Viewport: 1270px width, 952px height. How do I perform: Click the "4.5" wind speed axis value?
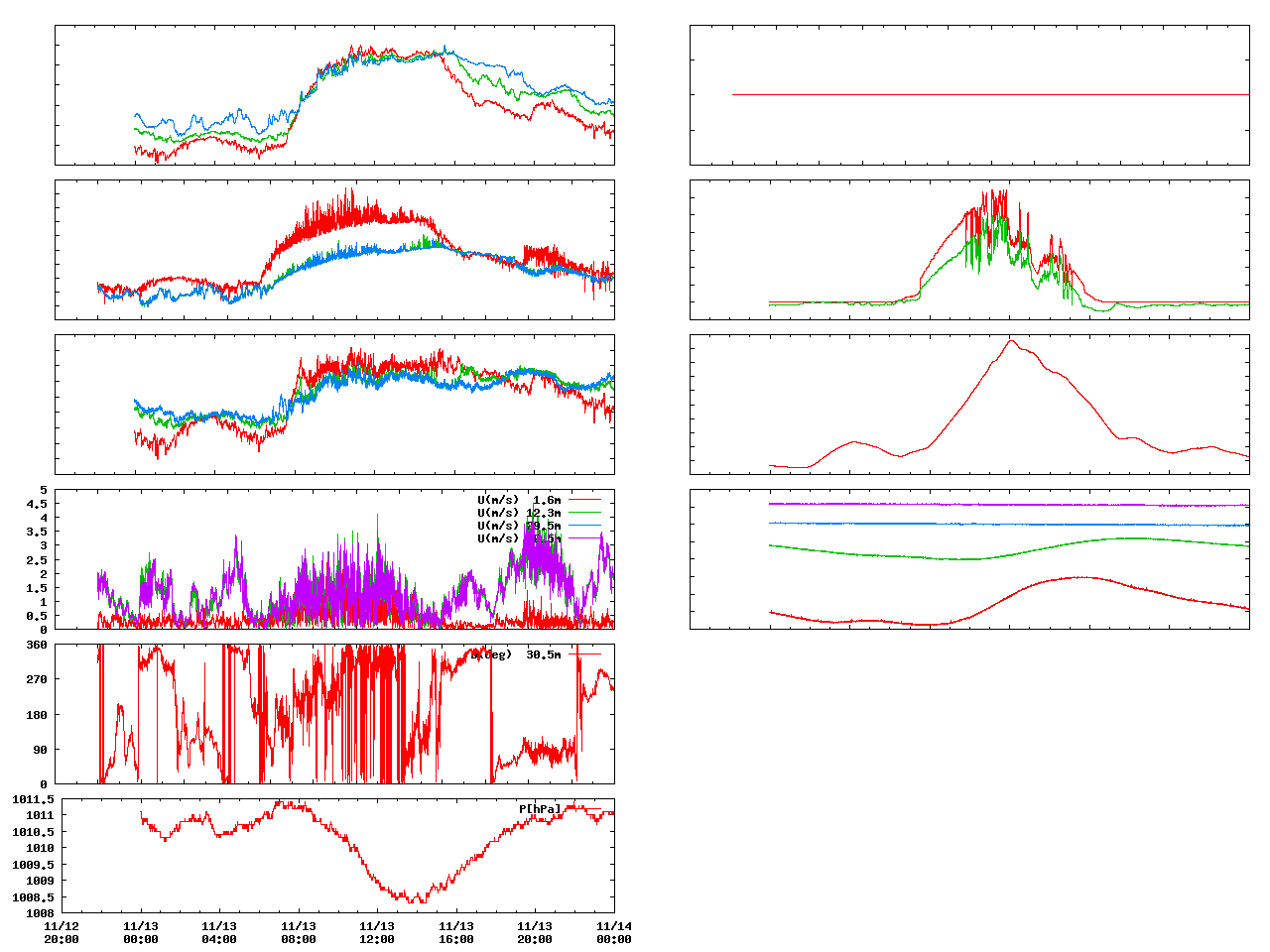coord(37,504)
